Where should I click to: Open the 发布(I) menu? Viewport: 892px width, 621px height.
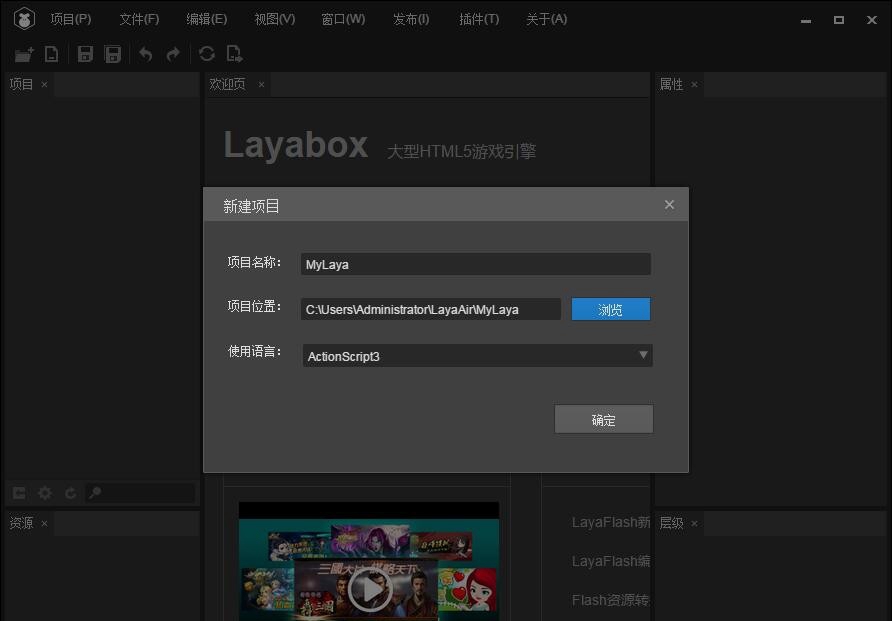[x=411, y=19]
